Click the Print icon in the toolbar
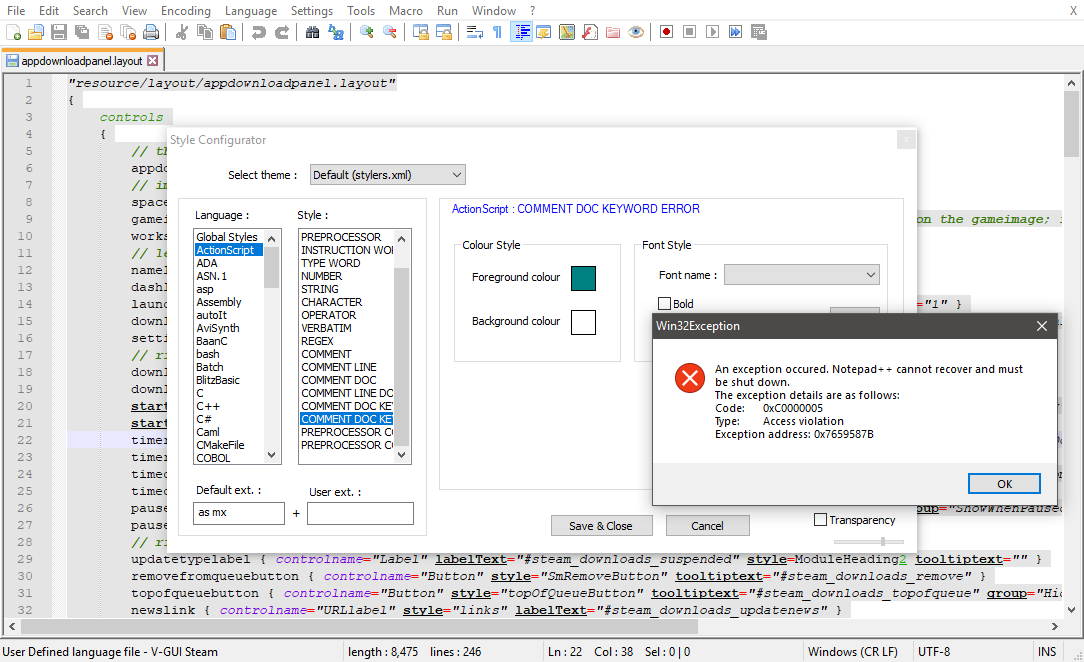The height and width of the screenshot is (662, 1084). [x=151, y=32]
